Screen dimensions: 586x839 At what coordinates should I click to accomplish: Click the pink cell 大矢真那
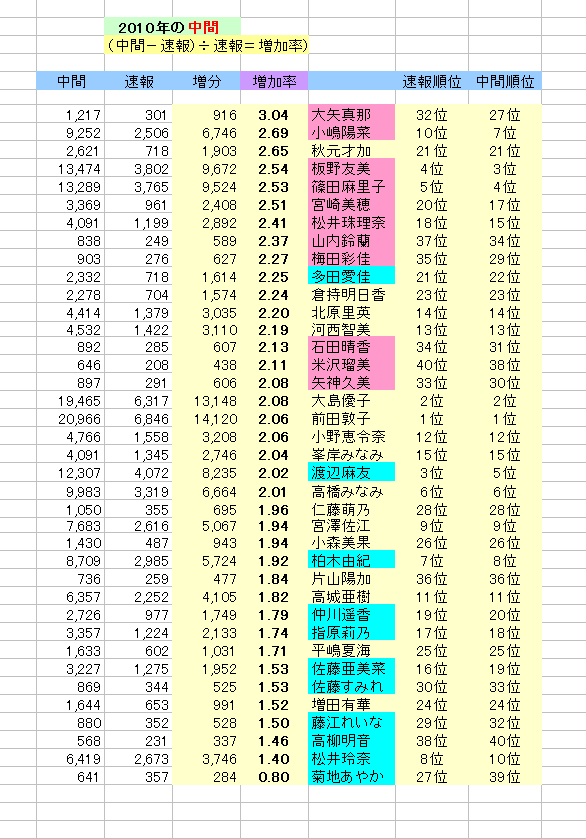click(x=352, y=114)
